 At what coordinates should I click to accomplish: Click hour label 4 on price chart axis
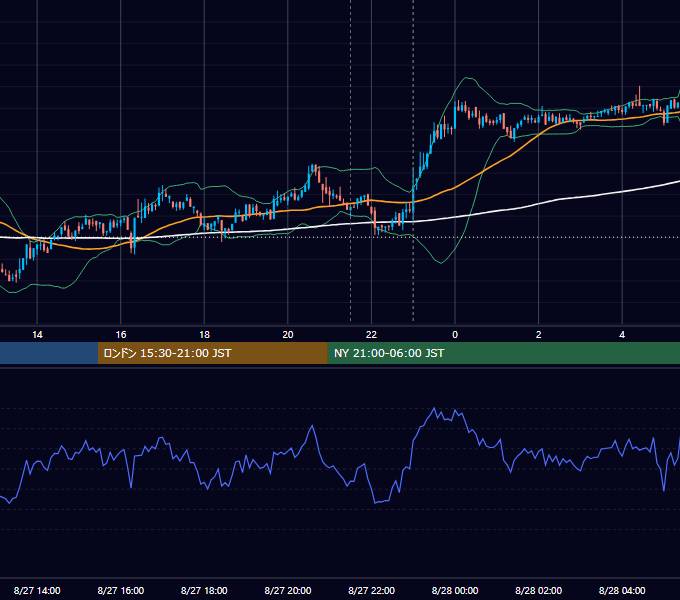(x=622, y=335)
